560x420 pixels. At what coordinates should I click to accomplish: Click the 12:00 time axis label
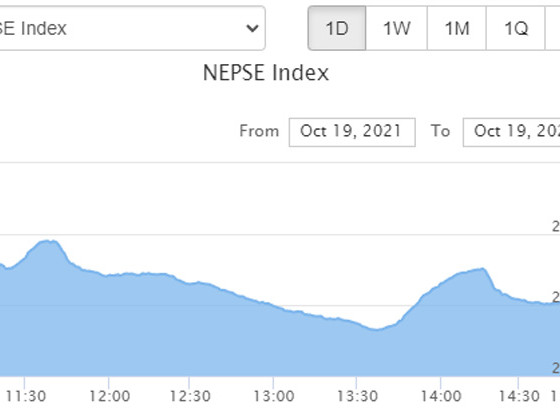[110, 396]
